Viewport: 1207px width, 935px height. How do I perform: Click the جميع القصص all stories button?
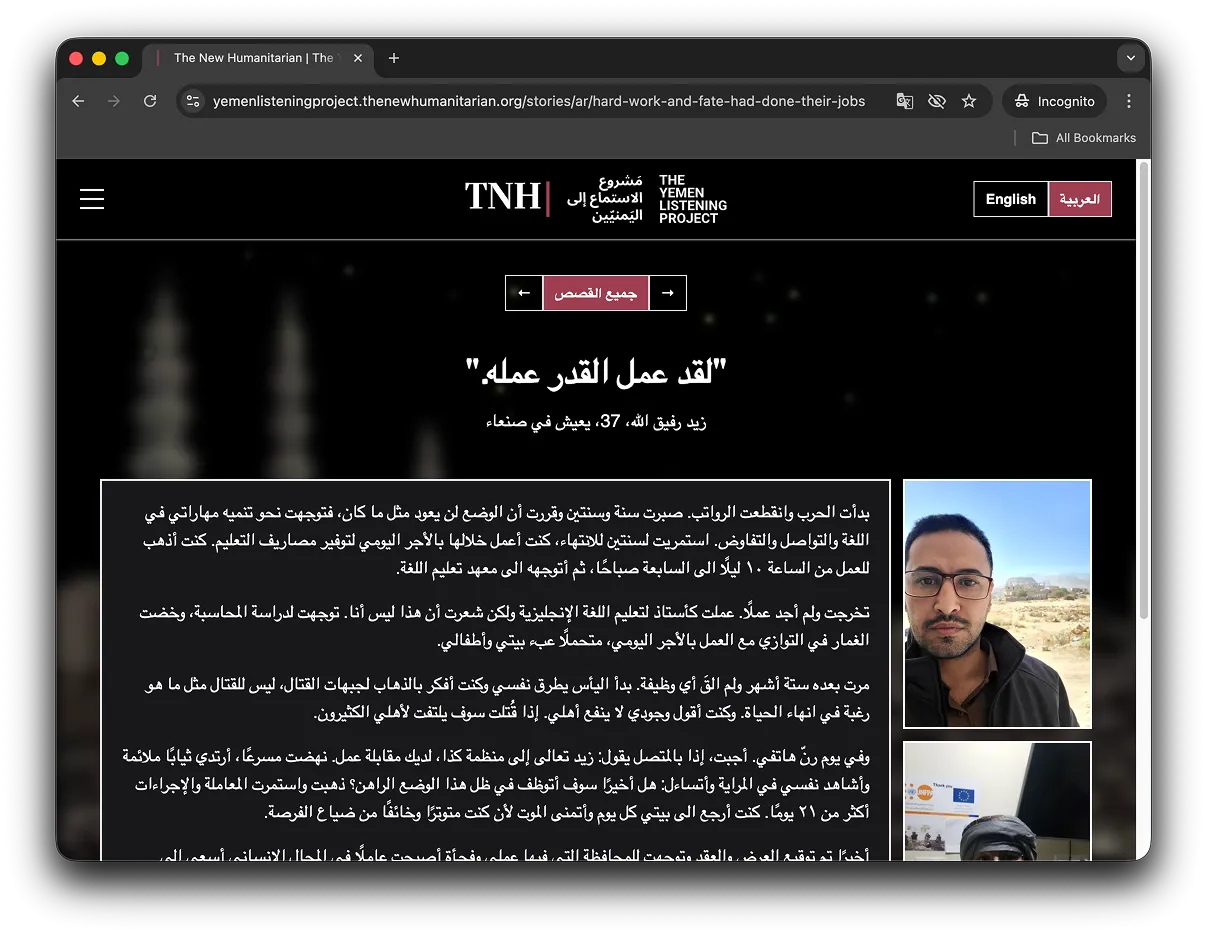pyautogui.click(x=596, y=293)
